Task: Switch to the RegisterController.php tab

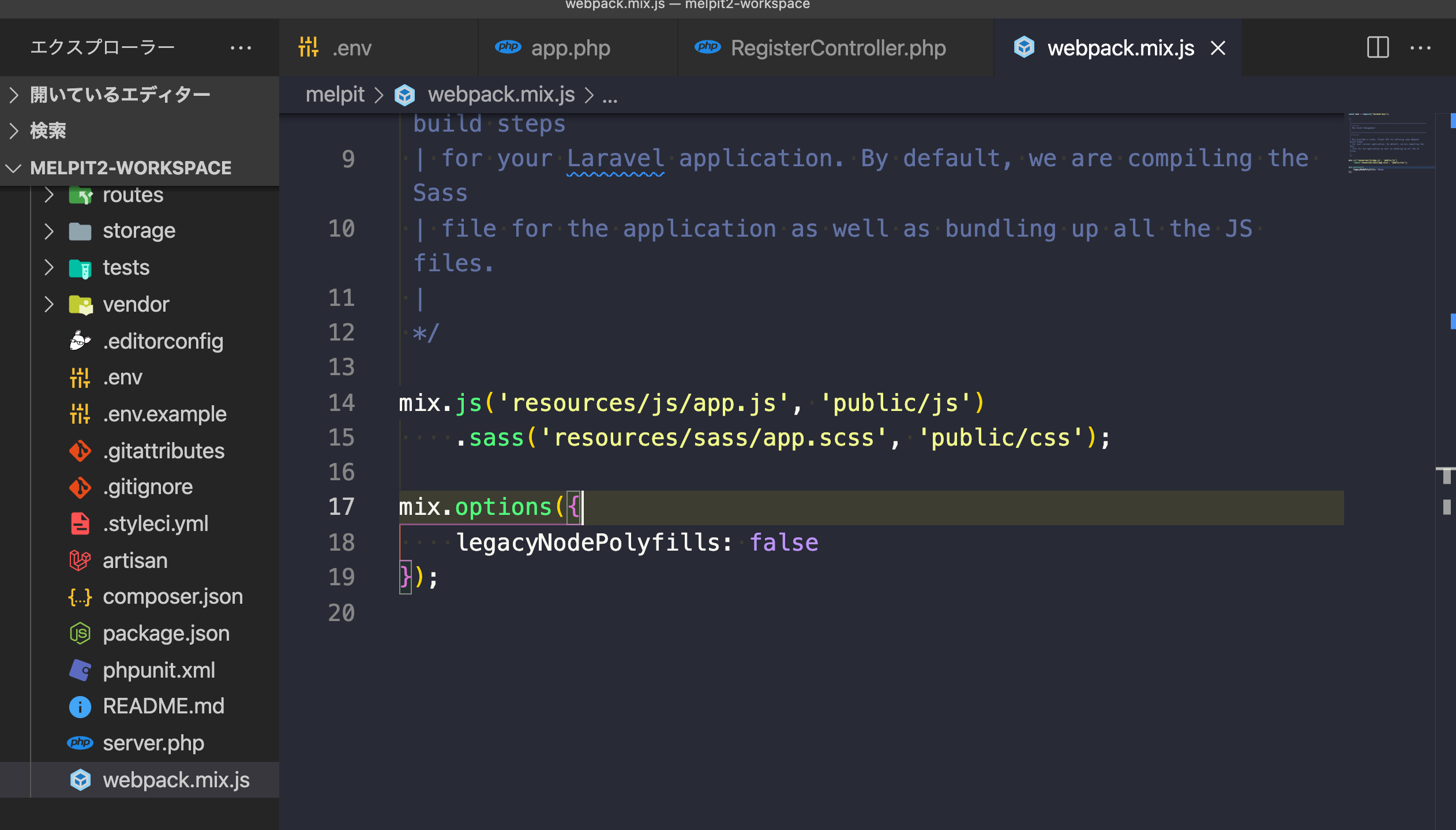Action: pos(838,48)
